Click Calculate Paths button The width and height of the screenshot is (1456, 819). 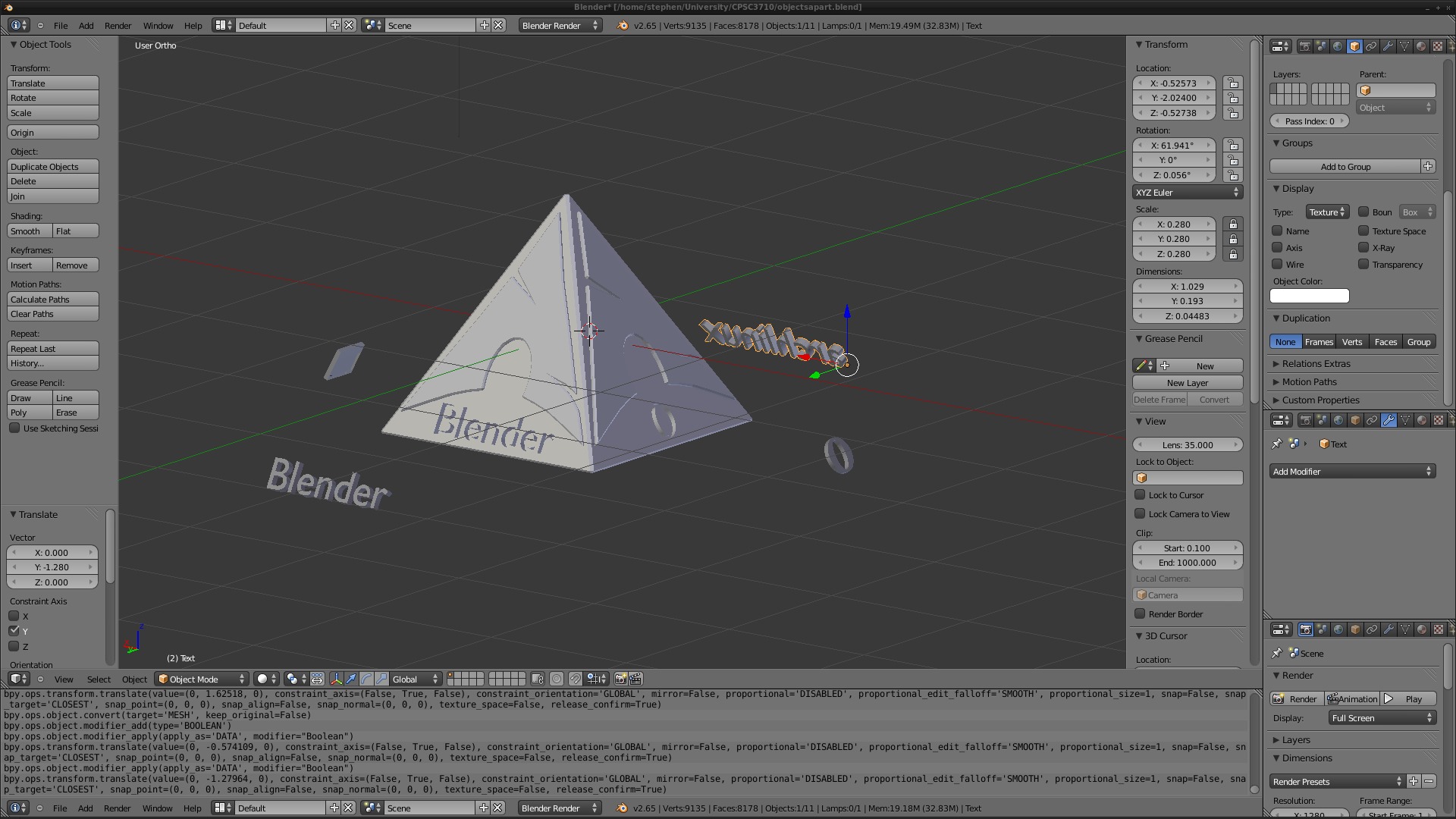pyautogui.click(x=53, y=300)
